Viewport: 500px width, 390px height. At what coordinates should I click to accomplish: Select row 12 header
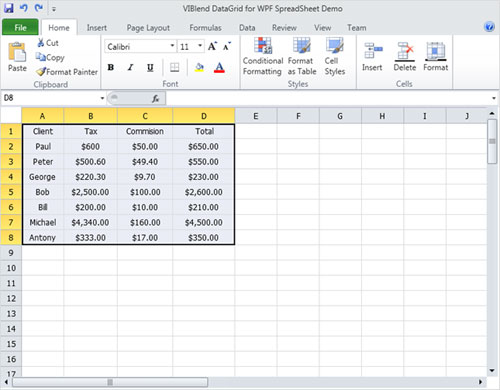[11, 298]
